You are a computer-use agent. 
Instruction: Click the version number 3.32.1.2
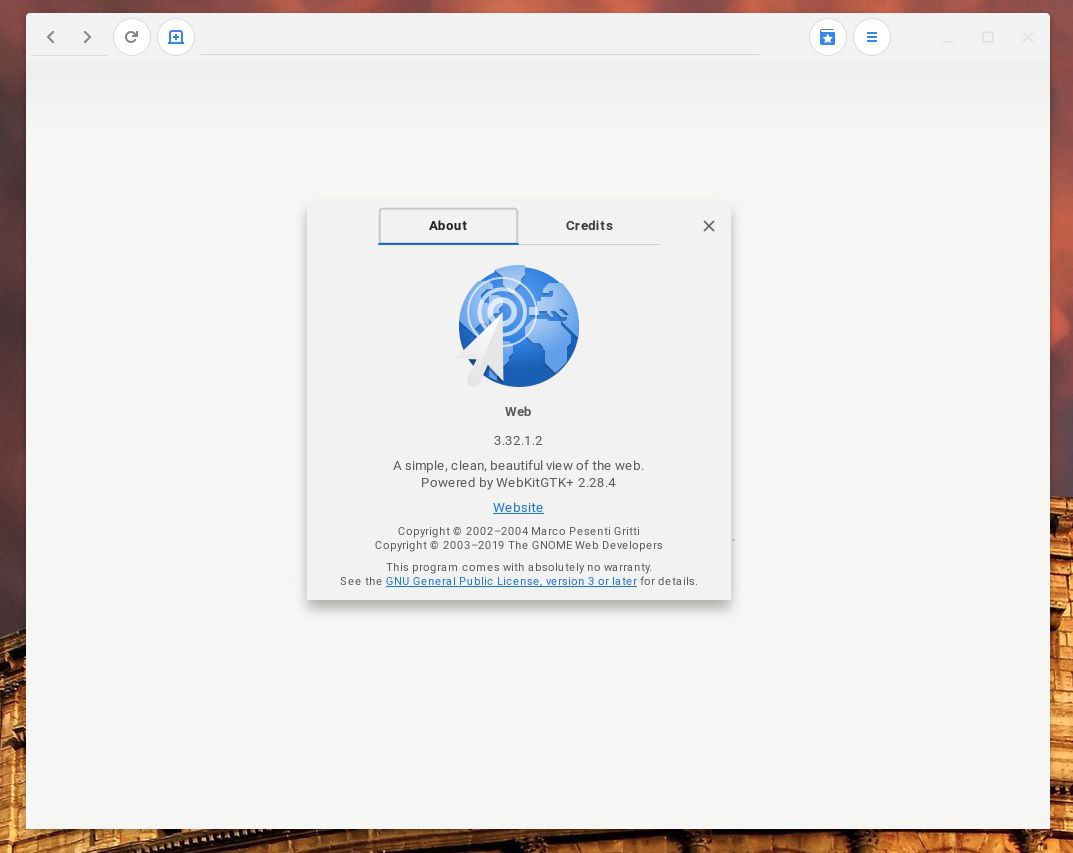coord(518,441)
